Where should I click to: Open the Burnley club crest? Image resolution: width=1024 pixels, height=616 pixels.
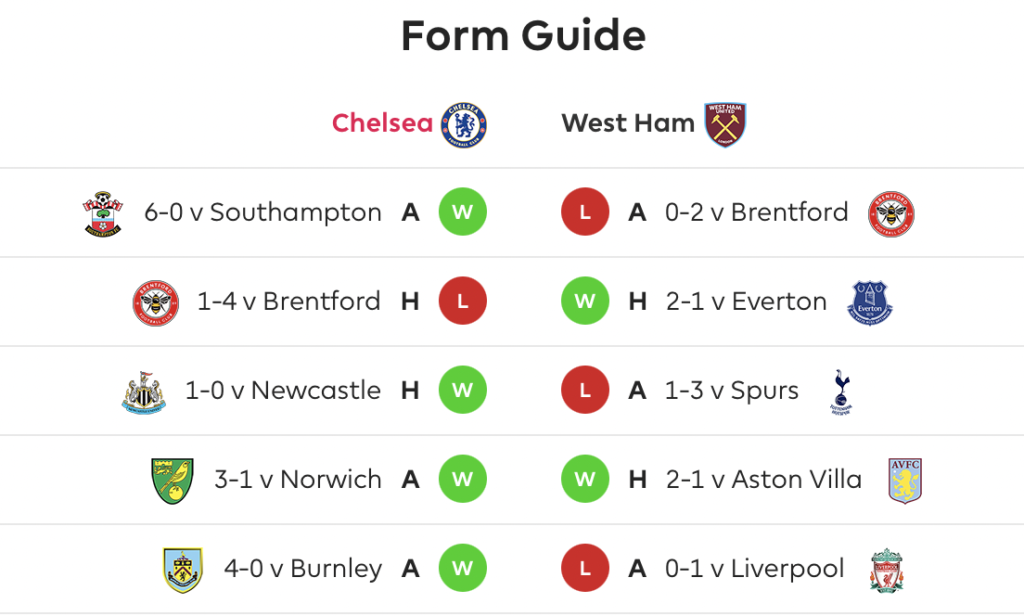click(183, 570)
